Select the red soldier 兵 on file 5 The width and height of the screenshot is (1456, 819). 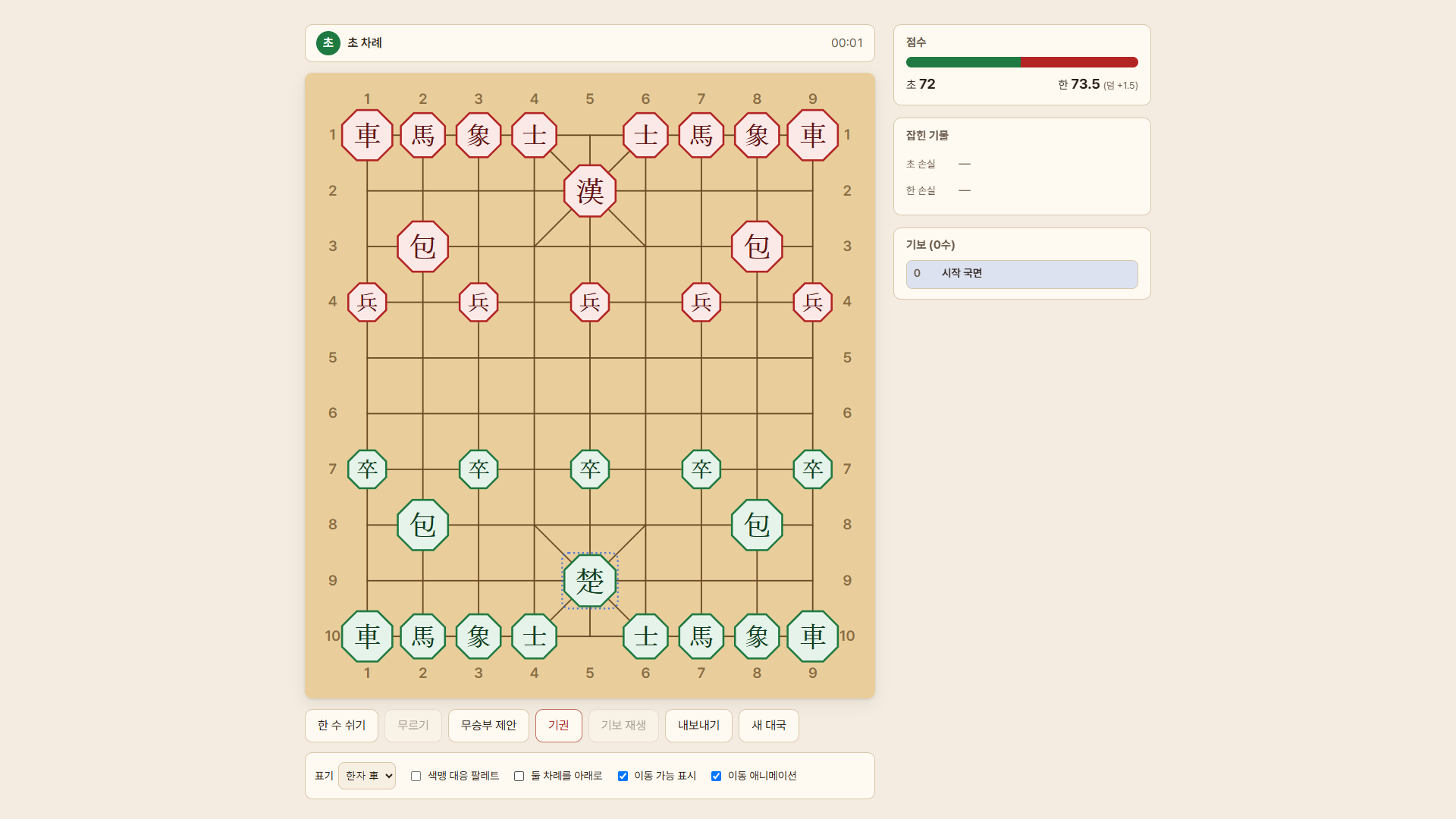point(590,302)
